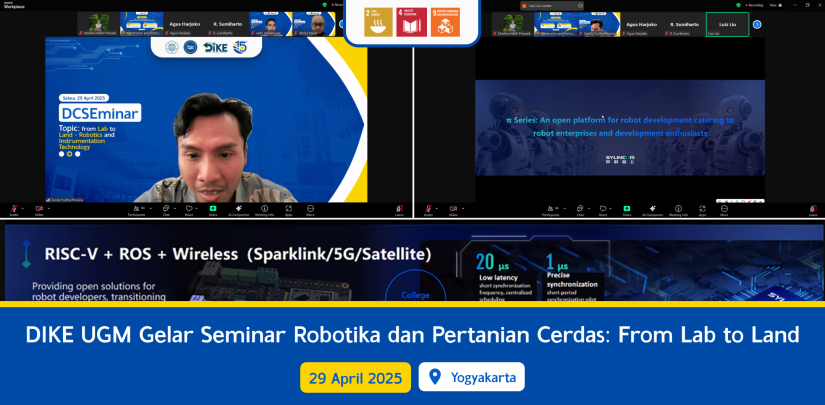Expand React arrow in left Zoom window
The height and width of the screenshot is (405, 825).
(197, 208)
